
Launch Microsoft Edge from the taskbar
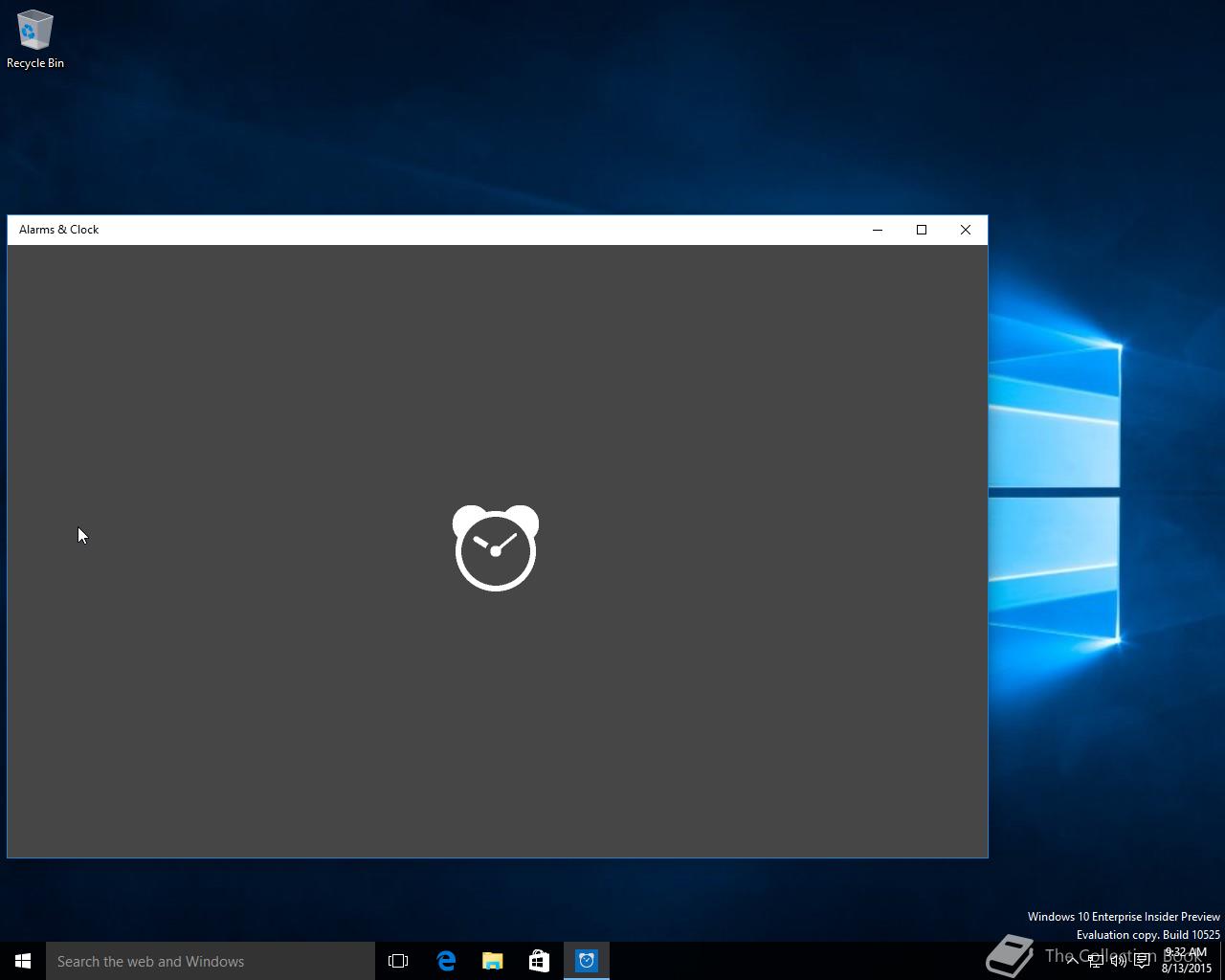(x=446, y=961)
